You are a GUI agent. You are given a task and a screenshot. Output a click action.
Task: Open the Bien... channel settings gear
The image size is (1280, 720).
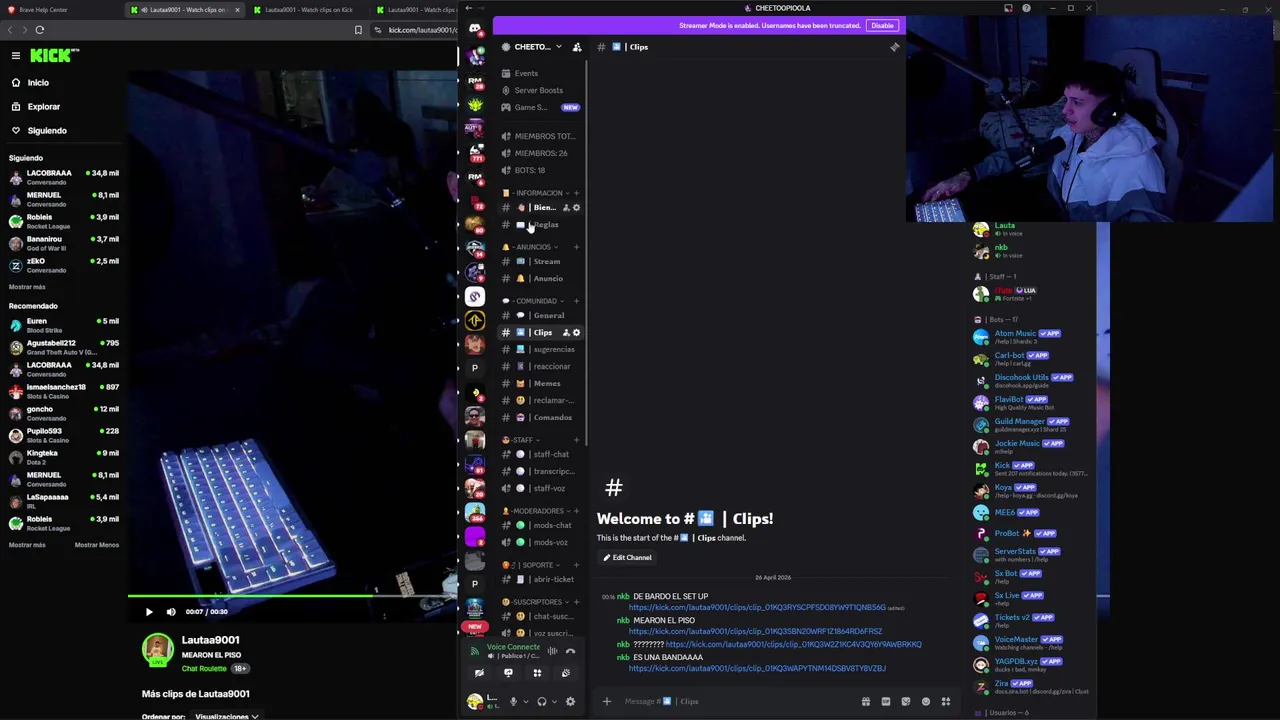[x=576, y=207]
